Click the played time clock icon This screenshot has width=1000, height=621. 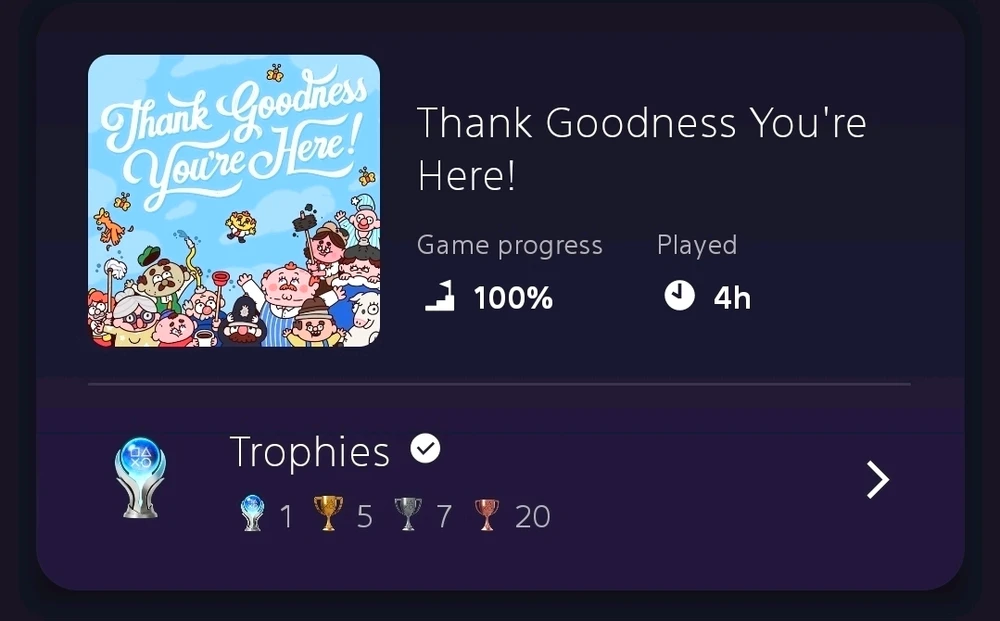[x=679, y=296]
